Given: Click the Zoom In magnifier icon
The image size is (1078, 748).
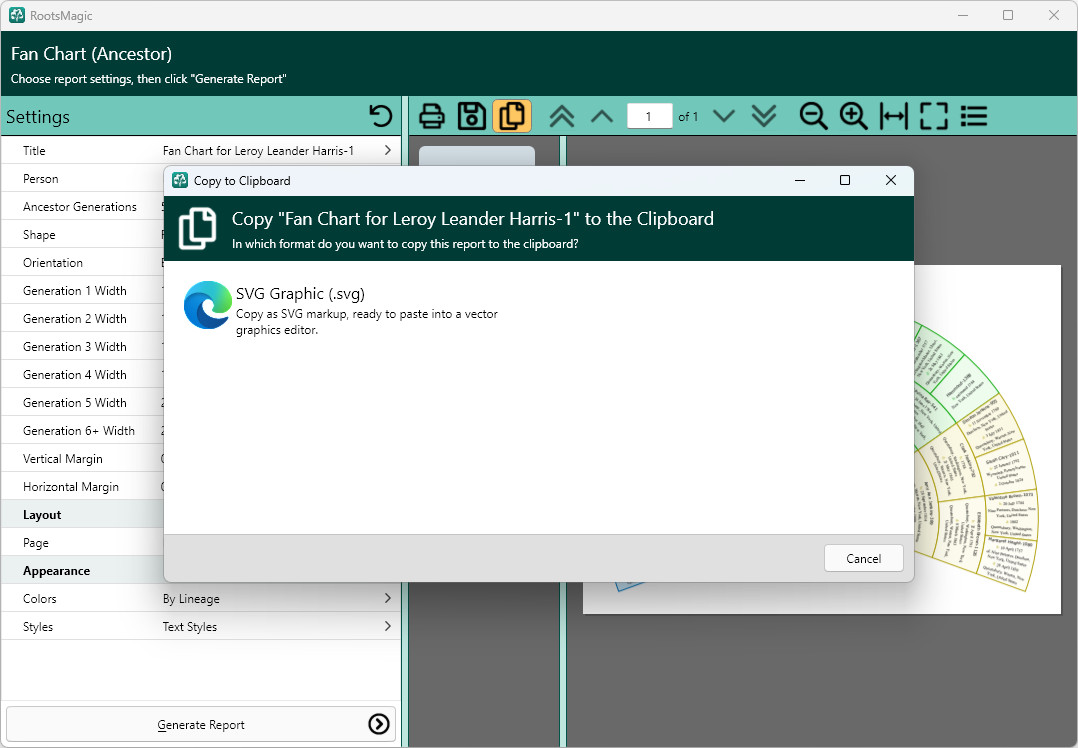Looking at the screenshot, I should 853,116.
